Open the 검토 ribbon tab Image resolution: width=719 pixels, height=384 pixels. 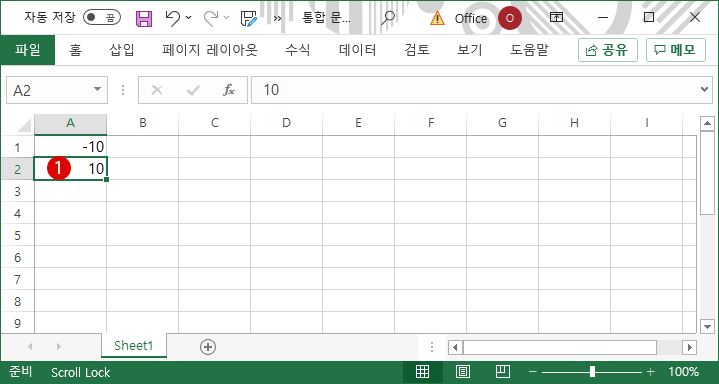tap(417, 50)
